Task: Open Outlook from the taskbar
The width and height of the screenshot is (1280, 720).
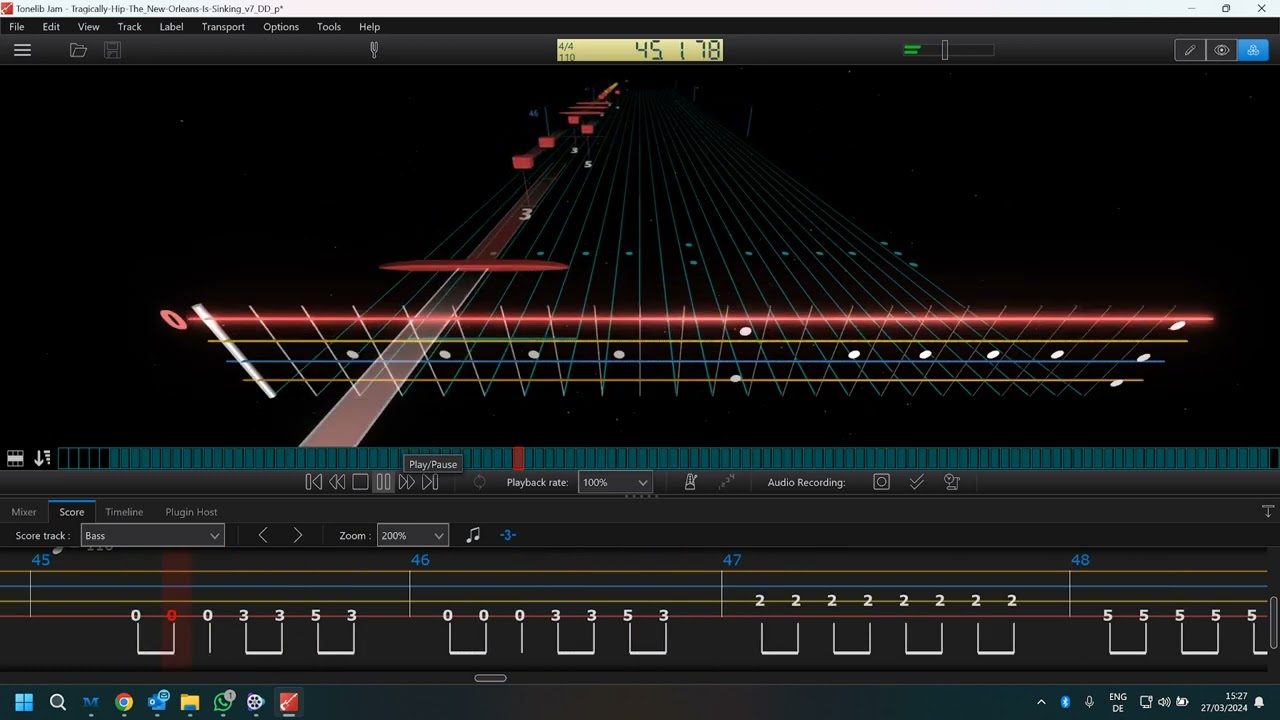Action: [x=157, y=702]
